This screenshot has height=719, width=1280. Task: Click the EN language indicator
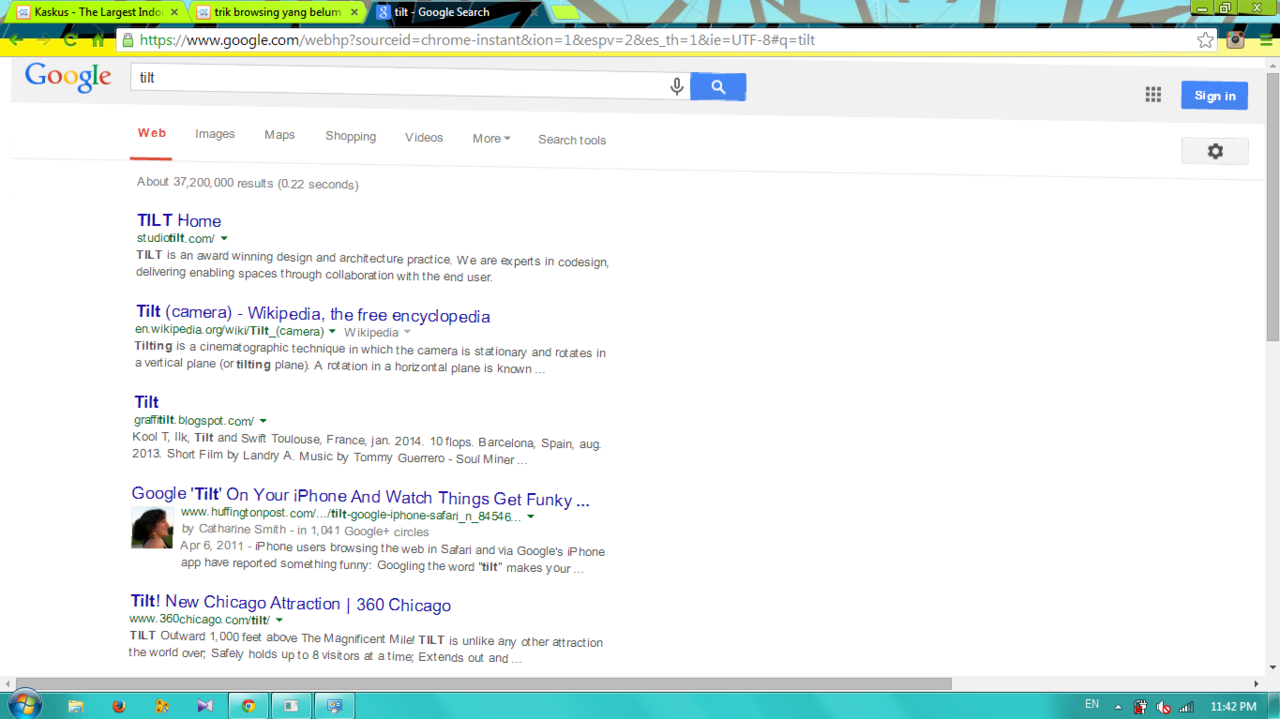point(1092,705)
